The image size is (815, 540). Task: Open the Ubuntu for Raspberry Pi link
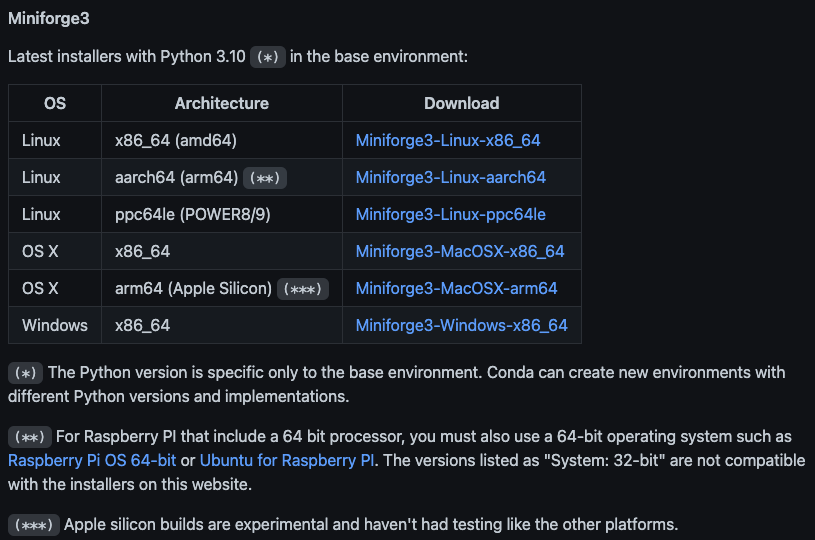coord(288,460)
